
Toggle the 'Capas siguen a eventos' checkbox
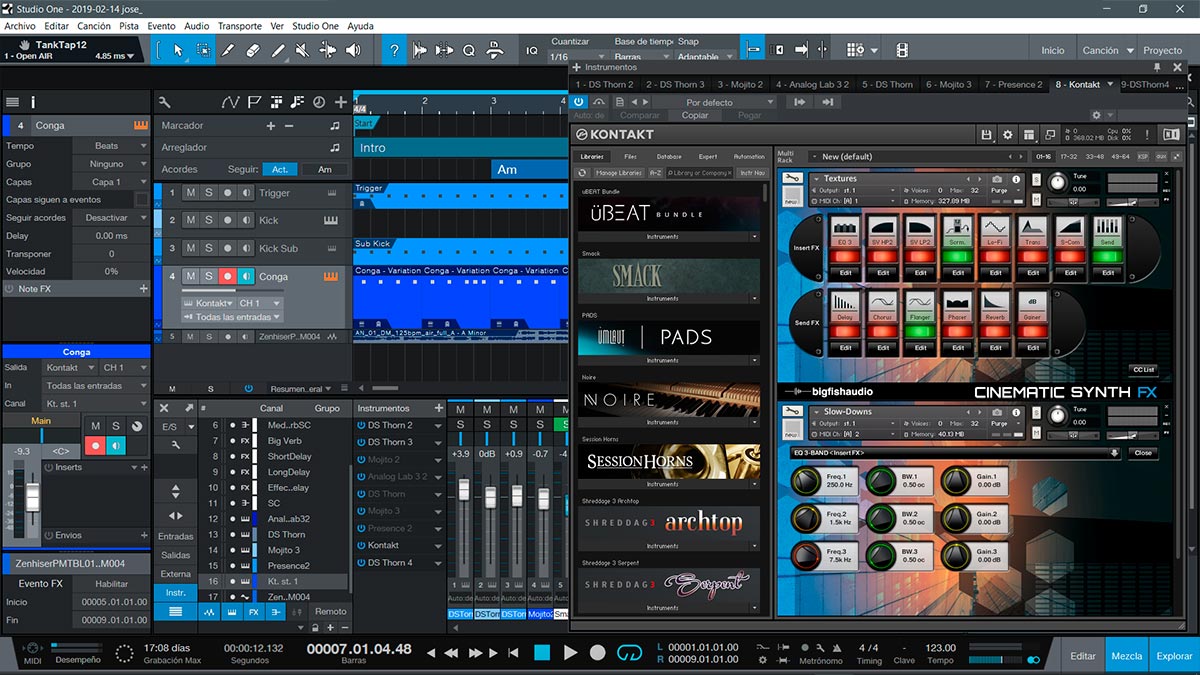coord(141,200)
